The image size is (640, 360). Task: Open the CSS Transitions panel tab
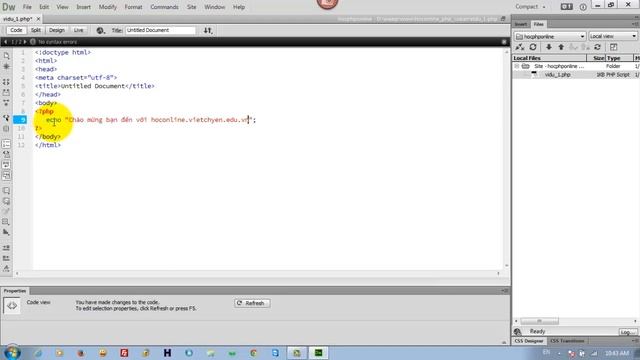[x=567, y=341]
